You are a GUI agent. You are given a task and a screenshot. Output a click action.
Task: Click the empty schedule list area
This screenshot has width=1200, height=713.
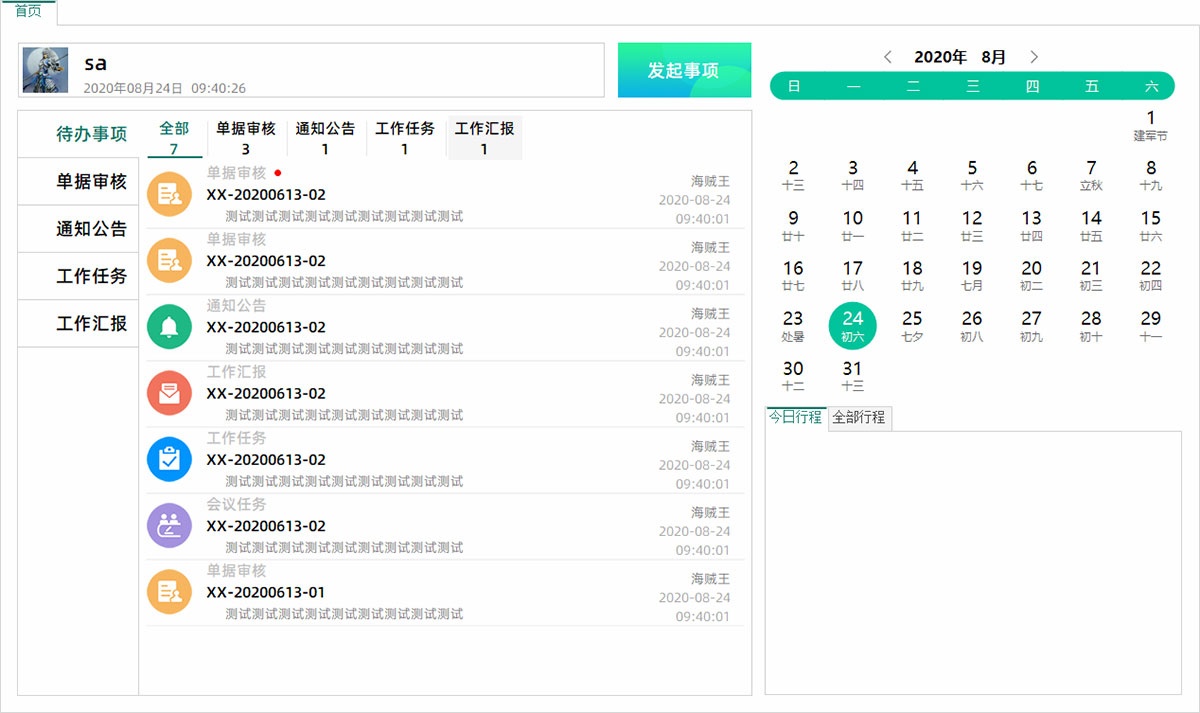[973, 562]
